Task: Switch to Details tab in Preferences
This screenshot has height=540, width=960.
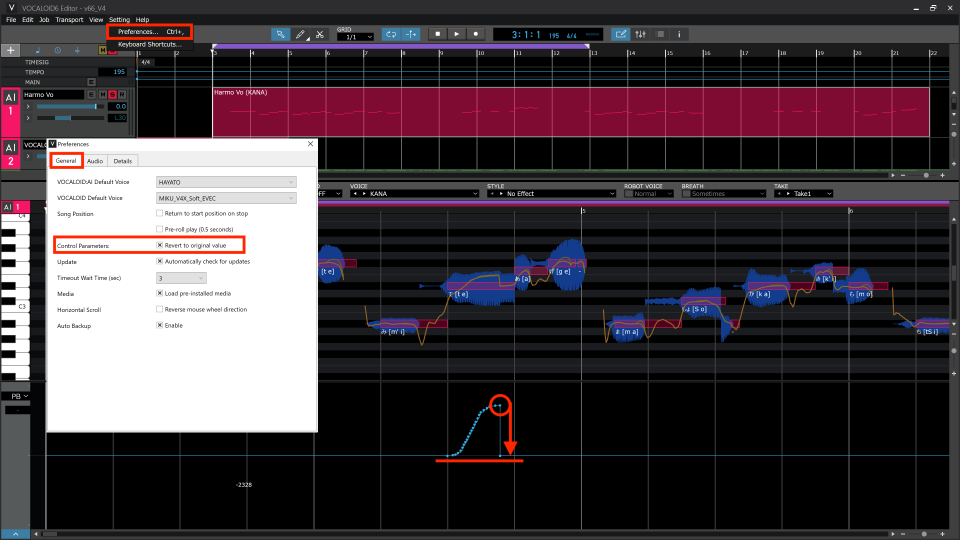Action: 122,161
